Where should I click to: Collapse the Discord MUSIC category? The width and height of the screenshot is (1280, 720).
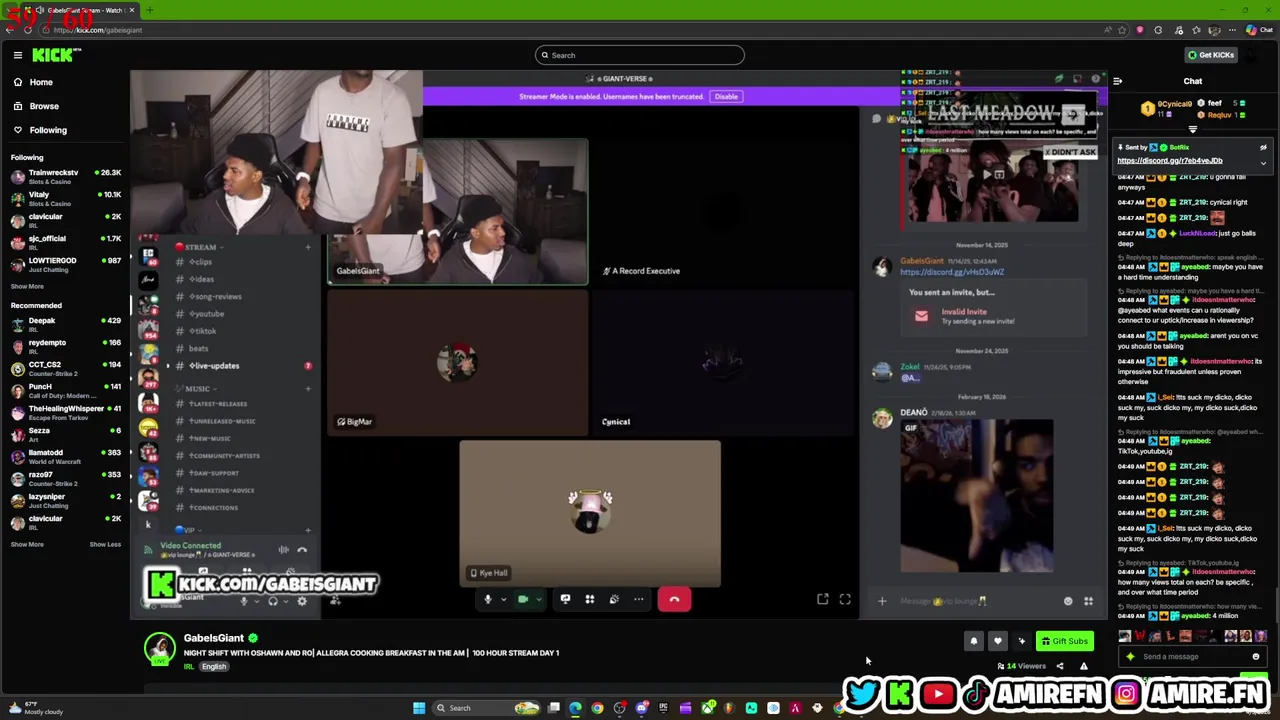195,389
